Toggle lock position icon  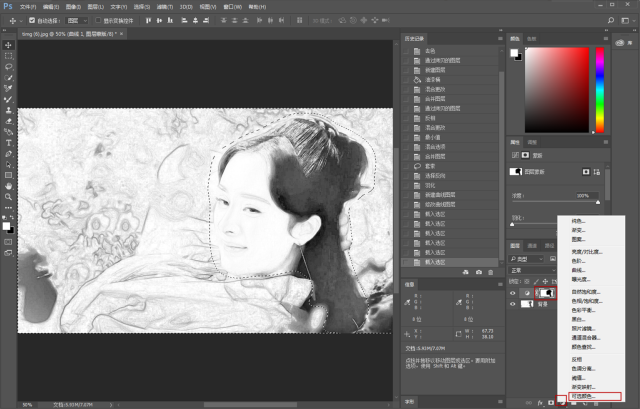pos(545,282)
